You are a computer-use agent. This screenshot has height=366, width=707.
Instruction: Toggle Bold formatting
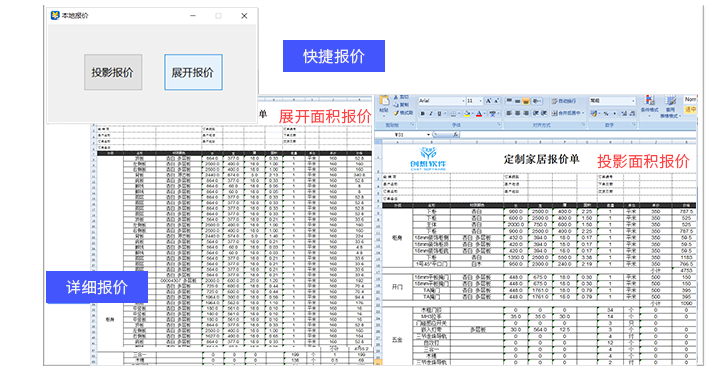click(x=422, y=113)
